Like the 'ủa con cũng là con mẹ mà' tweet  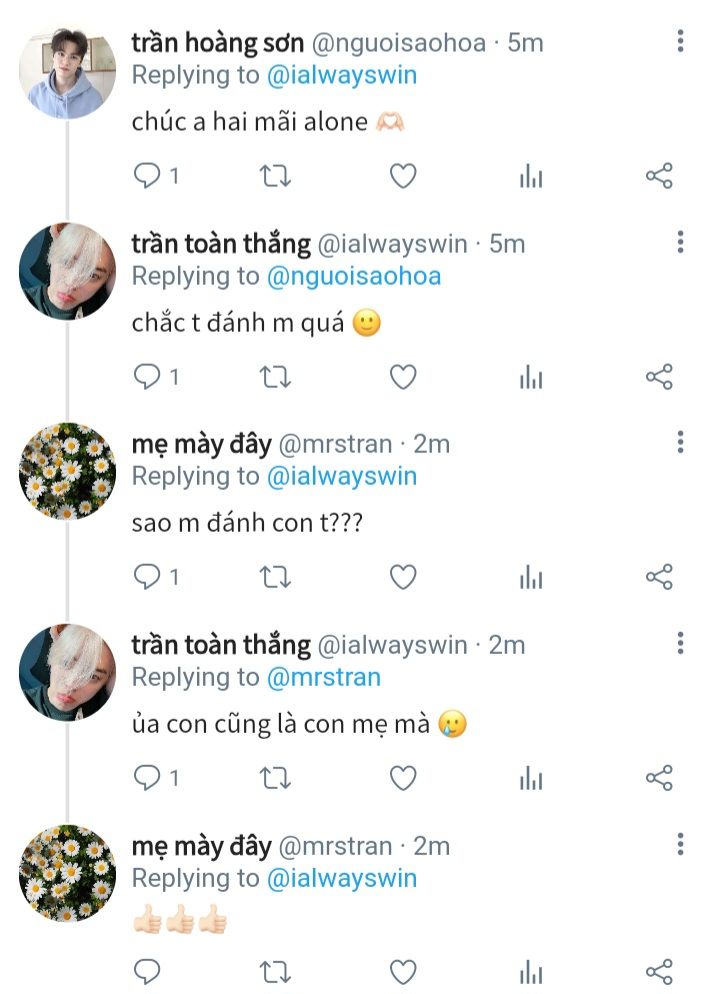click(x=402, y=778)
